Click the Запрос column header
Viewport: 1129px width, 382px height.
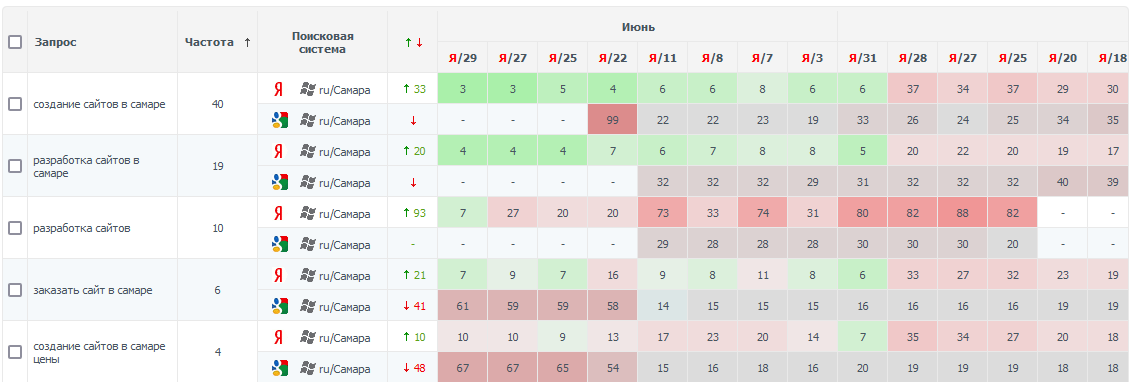(55, 42)
